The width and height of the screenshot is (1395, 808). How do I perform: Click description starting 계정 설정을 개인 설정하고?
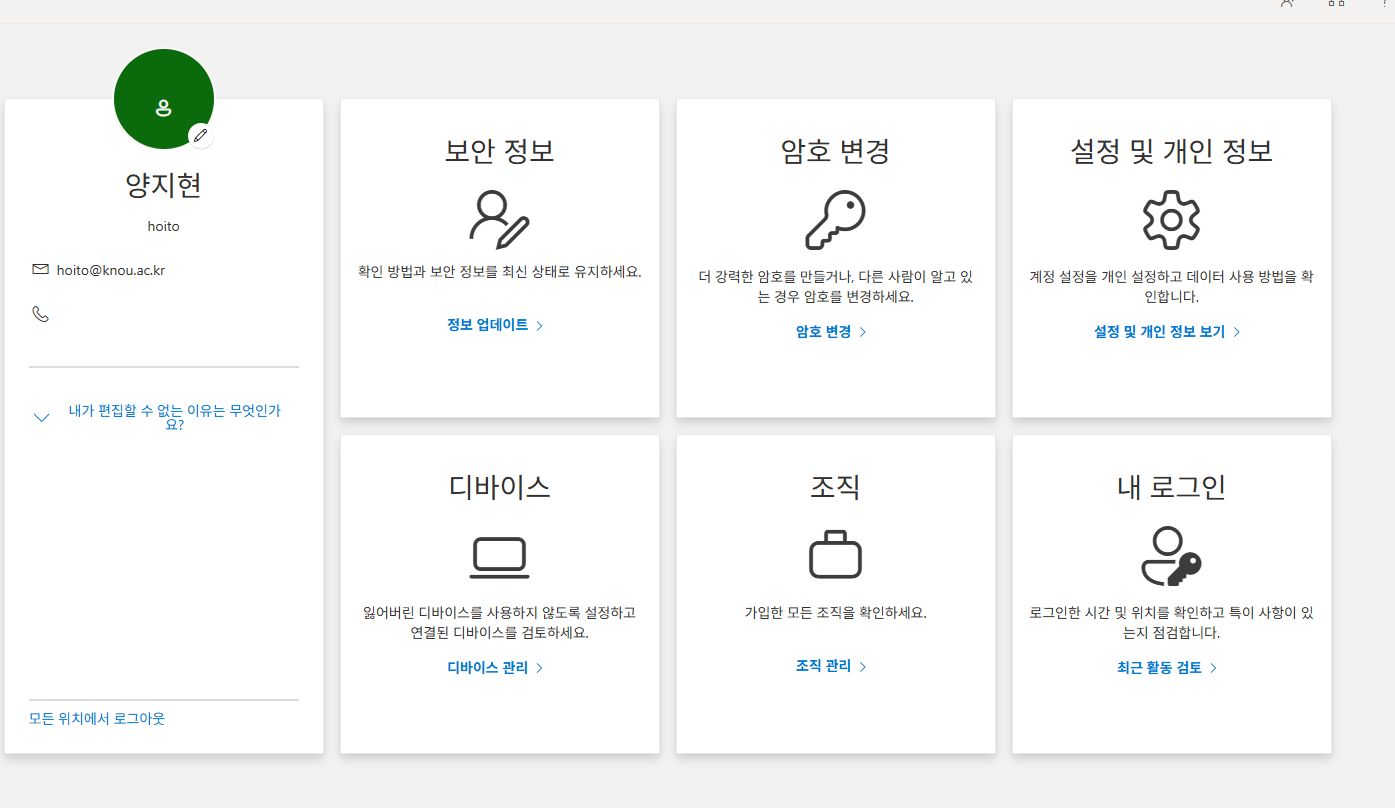tap(1171, 287)
